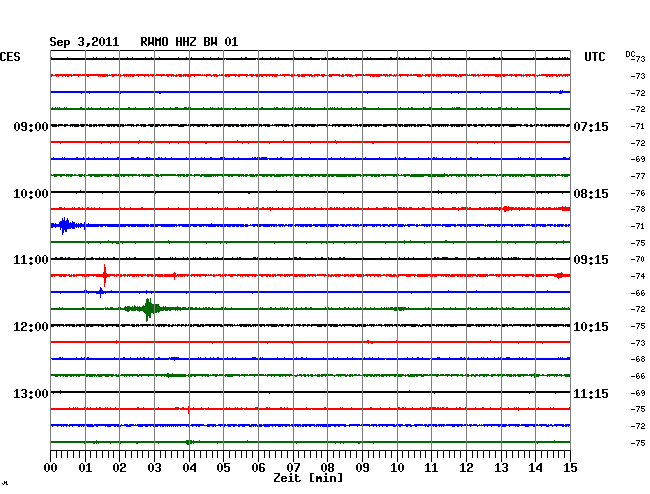Click the DC value -77

coord(638,176)
